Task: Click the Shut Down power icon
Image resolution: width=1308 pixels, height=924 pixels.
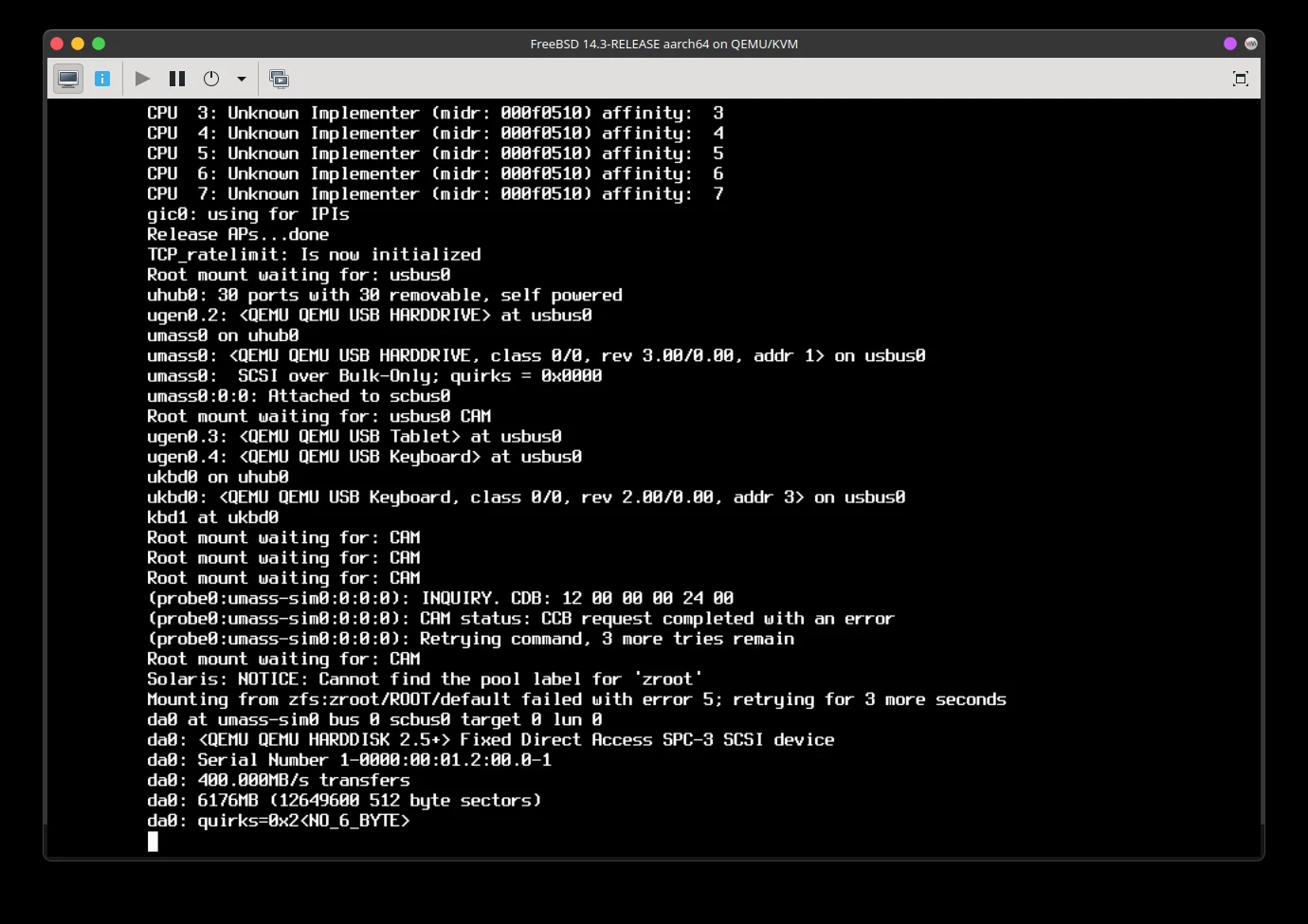Action: pos(211,79)
